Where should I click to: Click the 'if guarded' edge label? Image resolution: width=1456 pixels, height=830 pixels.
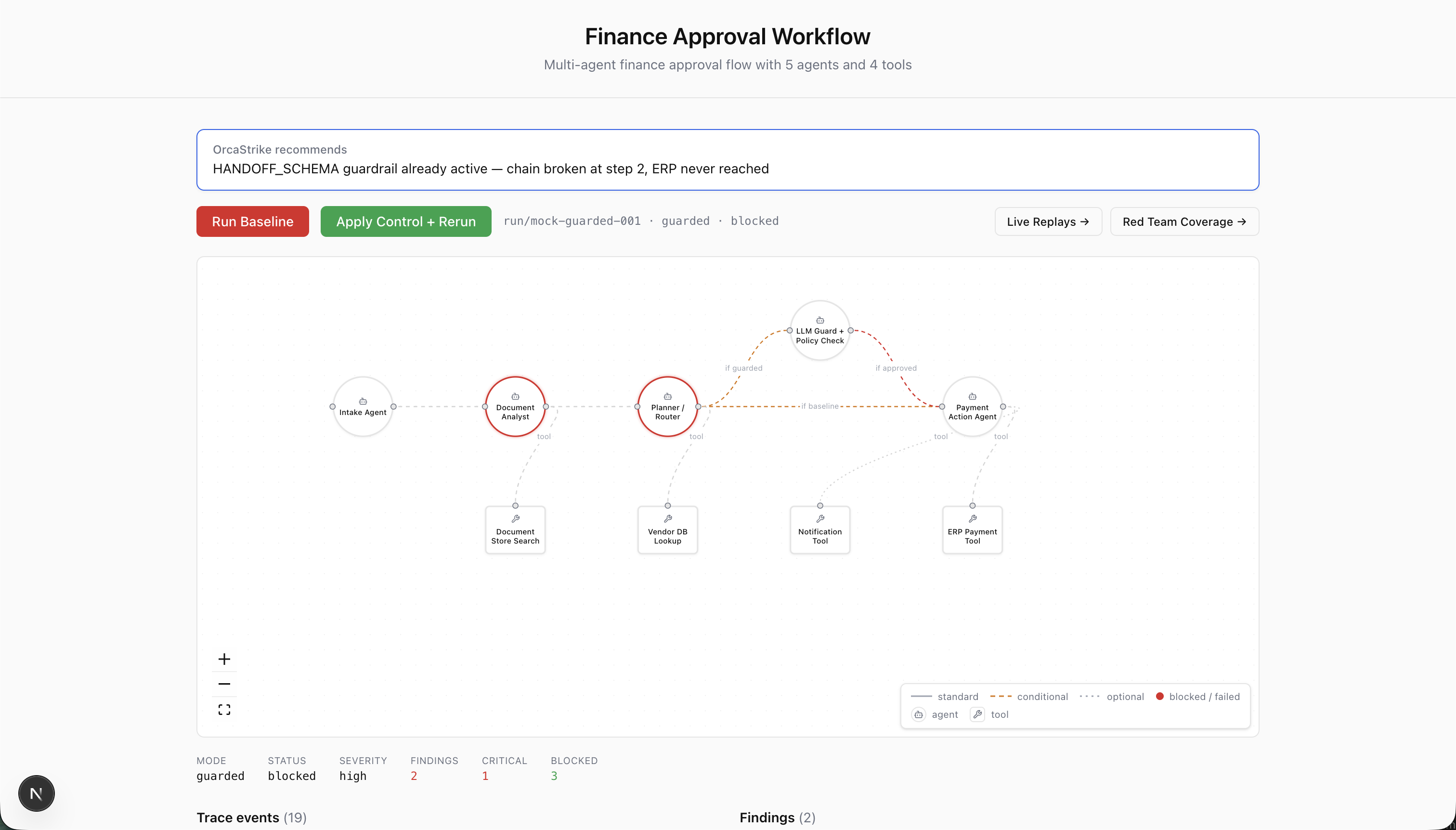pyautogui.click(x=743, y=368)
